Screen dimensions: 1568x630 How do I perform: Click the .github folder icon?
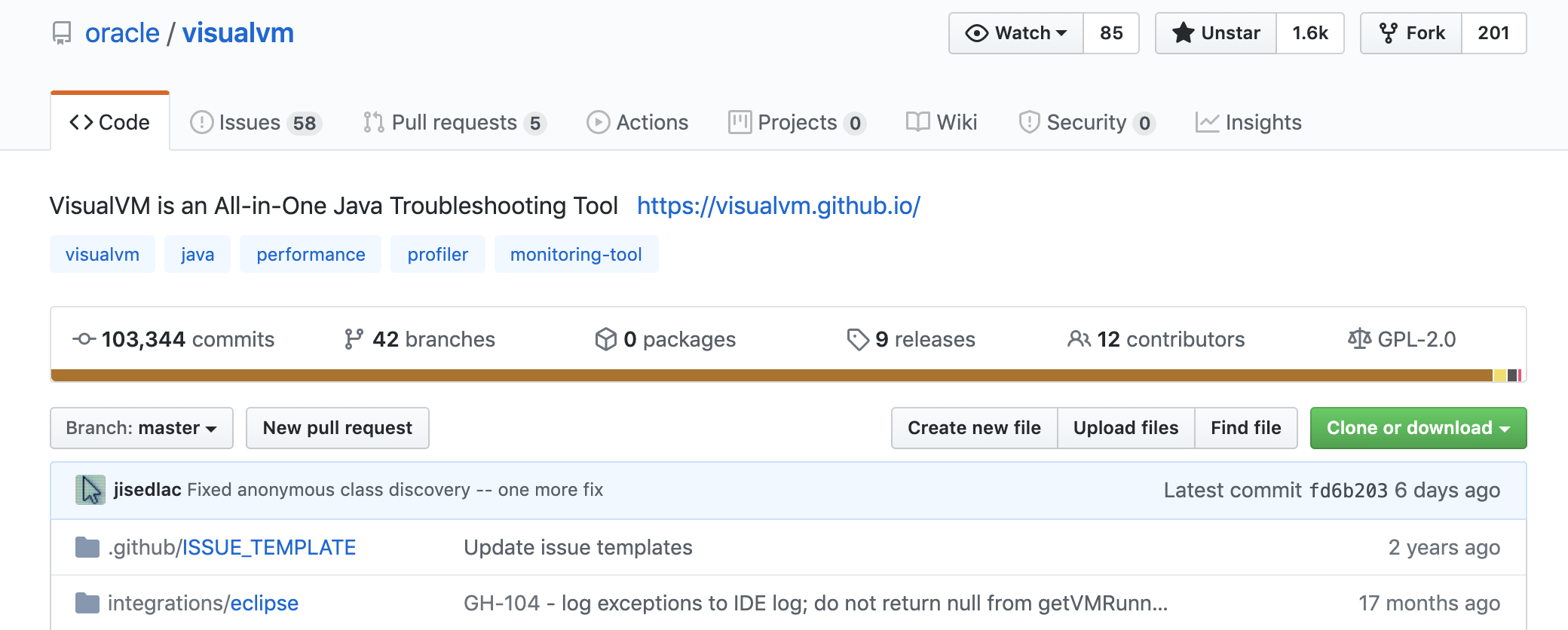pos(87,547)
